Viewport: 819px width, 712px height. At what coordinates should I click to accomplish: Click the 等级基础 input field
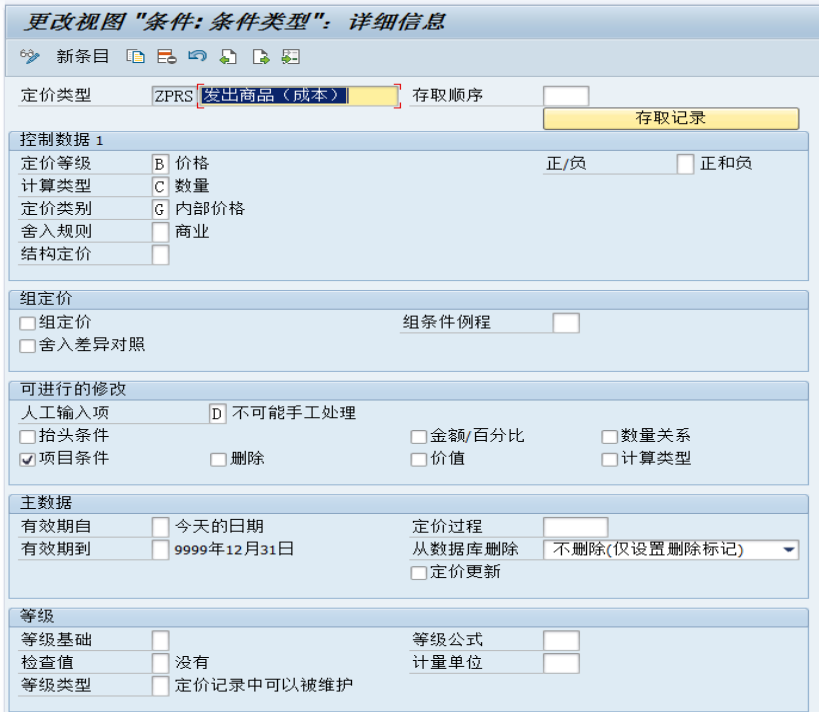click(160, 640)
